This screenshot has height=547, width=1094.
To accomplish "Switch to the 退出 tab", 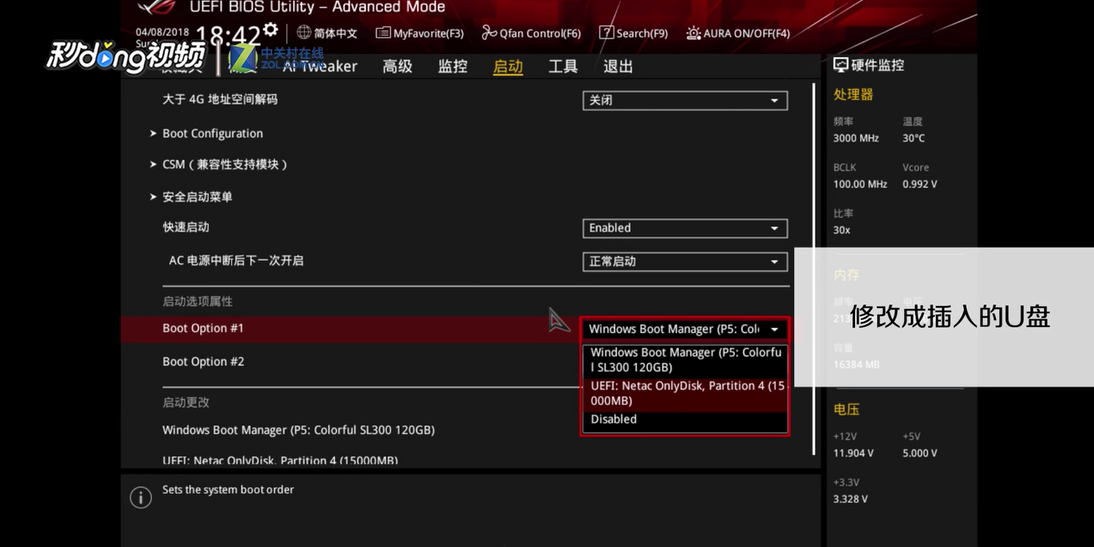I will point(617,66).
